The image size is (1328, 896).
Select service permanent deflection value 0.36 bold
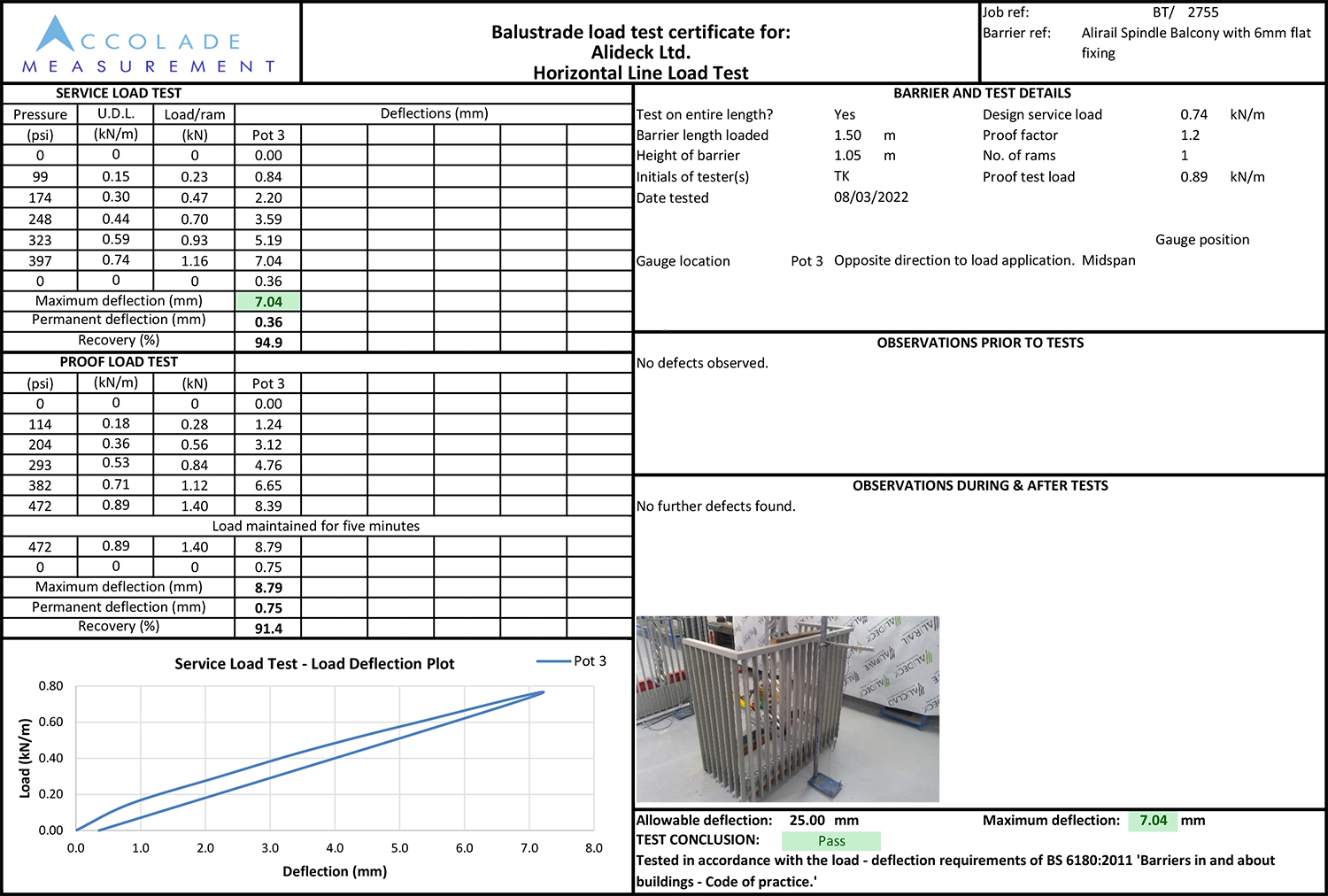[268, 322]
